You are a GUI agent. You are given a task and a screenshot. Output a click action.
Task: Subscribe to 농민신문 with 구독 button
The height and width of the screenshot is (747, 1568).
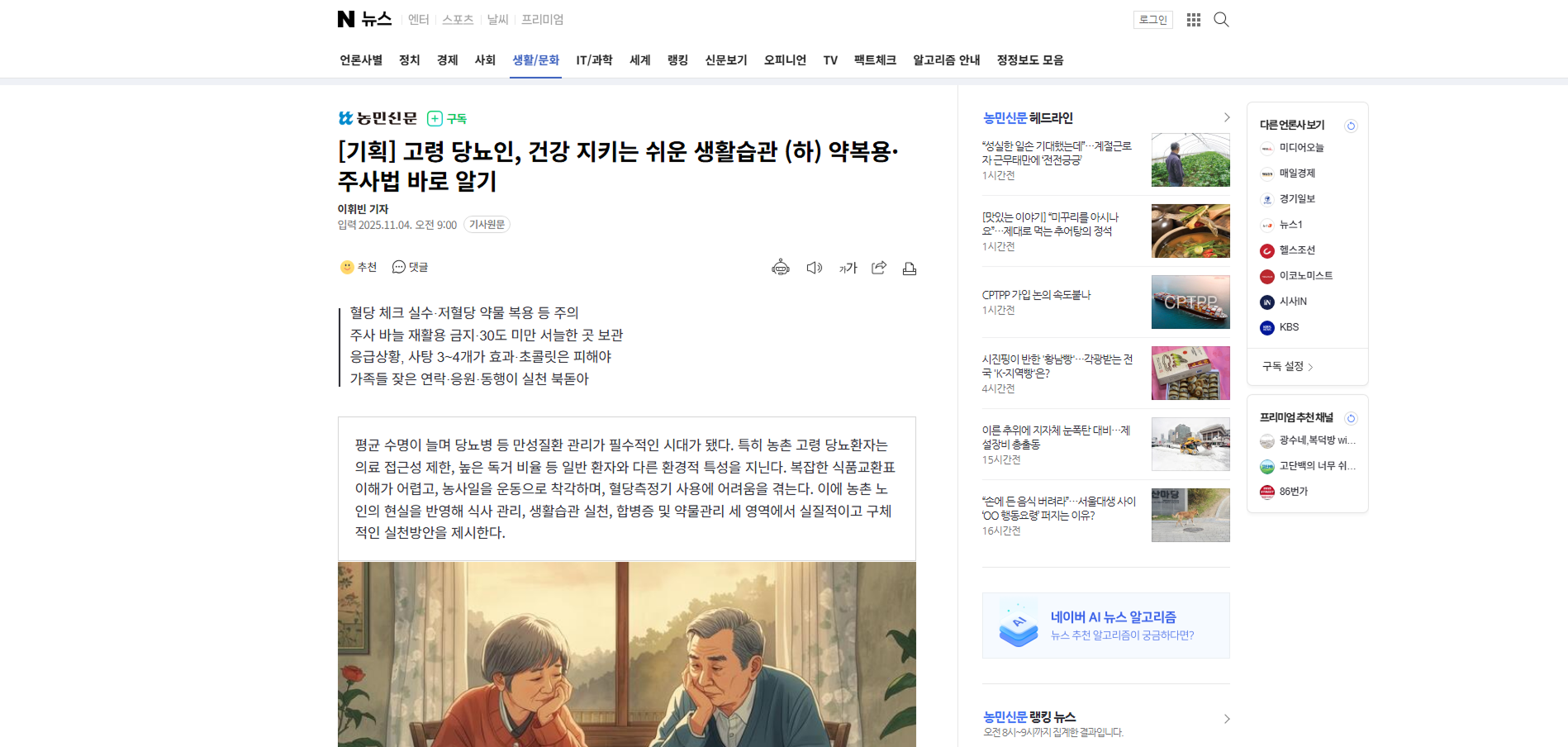447,119
